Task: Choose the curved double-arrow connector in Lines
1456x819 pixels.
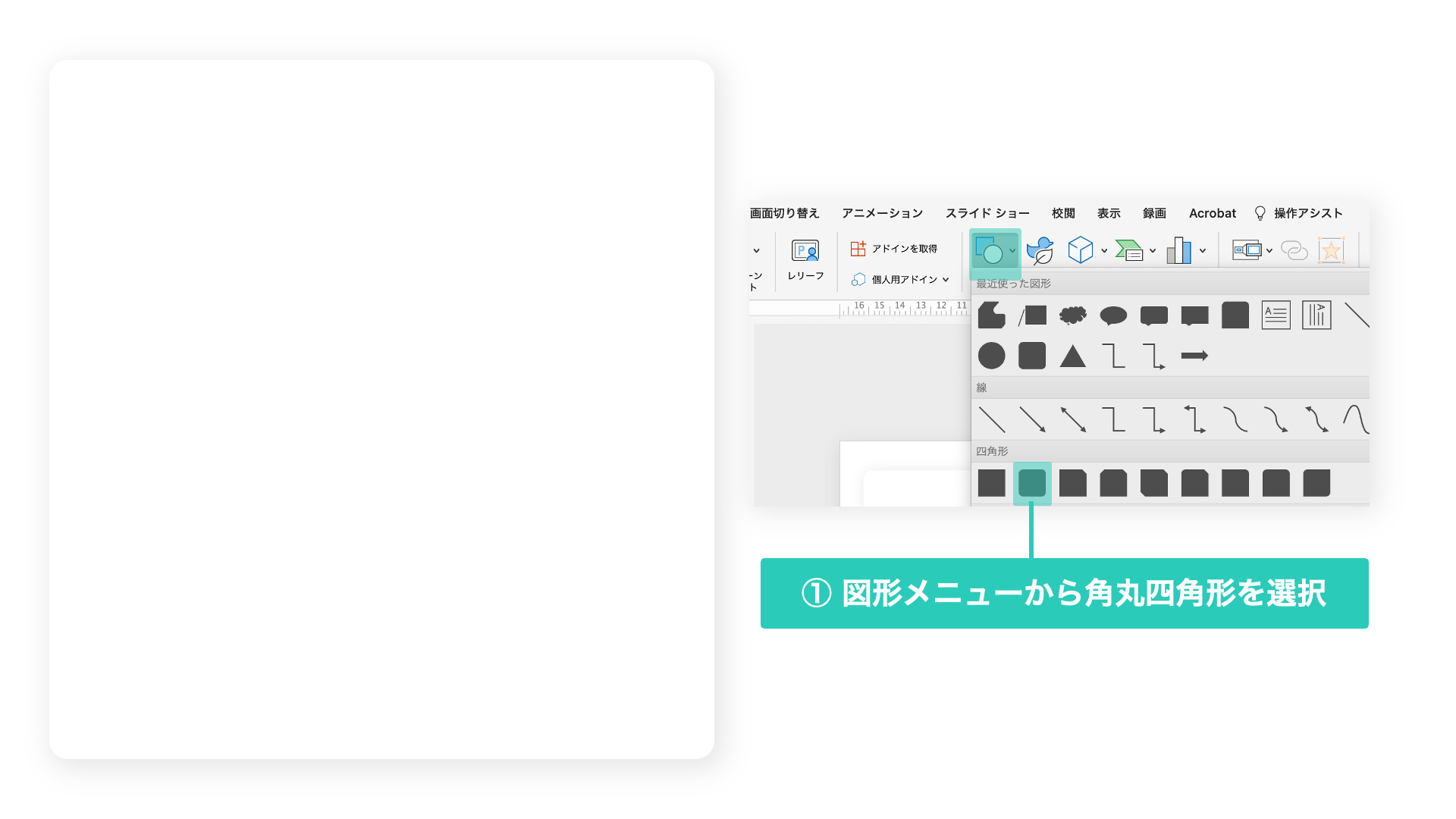Action: click(x=1316, y=419)
